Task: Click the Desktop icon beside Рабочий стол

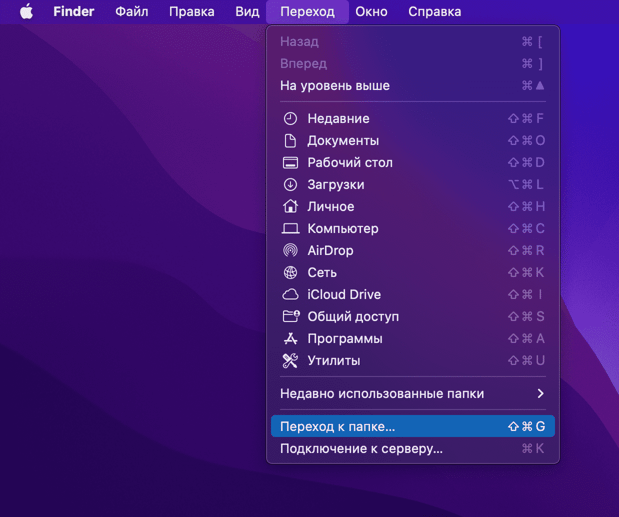Action: pyautogui.click(x=290, y=163)
